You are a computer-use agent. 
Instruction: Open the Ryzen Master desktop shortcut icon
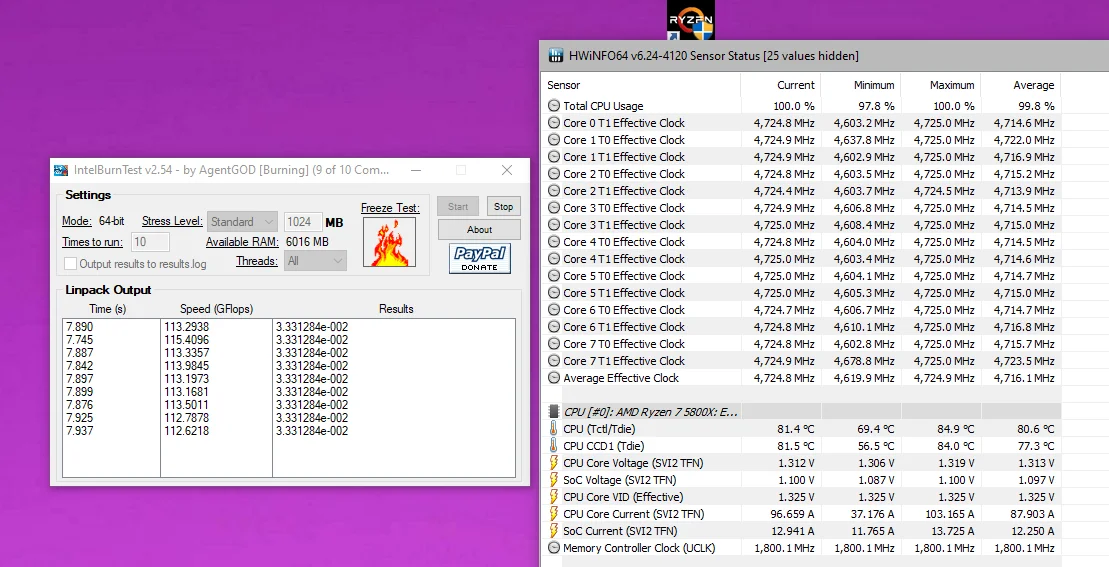coord(691,20)
